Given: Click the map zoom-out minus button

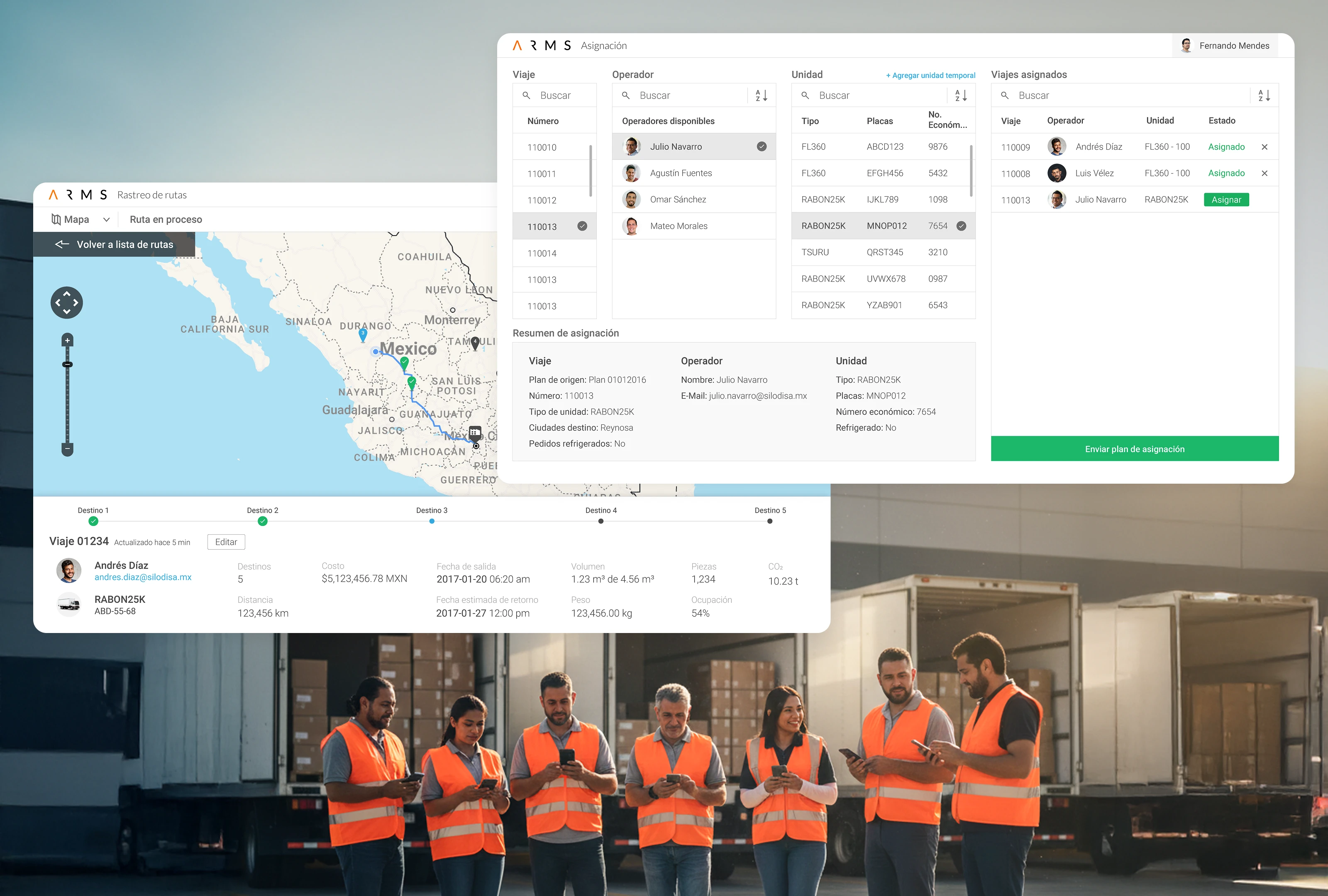Looking at the screenshot, I should [x=67, y=449].
